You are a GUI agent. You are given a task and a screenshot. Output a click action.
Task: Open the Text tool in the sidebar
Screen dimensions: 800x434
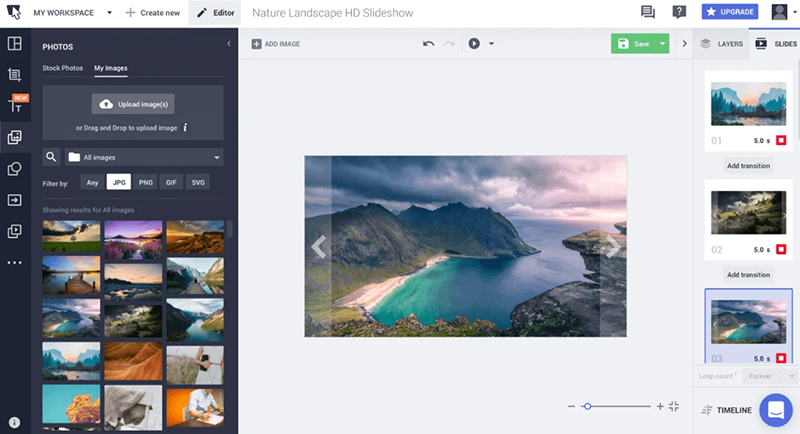pyautogui.click(x=15, y=105)
